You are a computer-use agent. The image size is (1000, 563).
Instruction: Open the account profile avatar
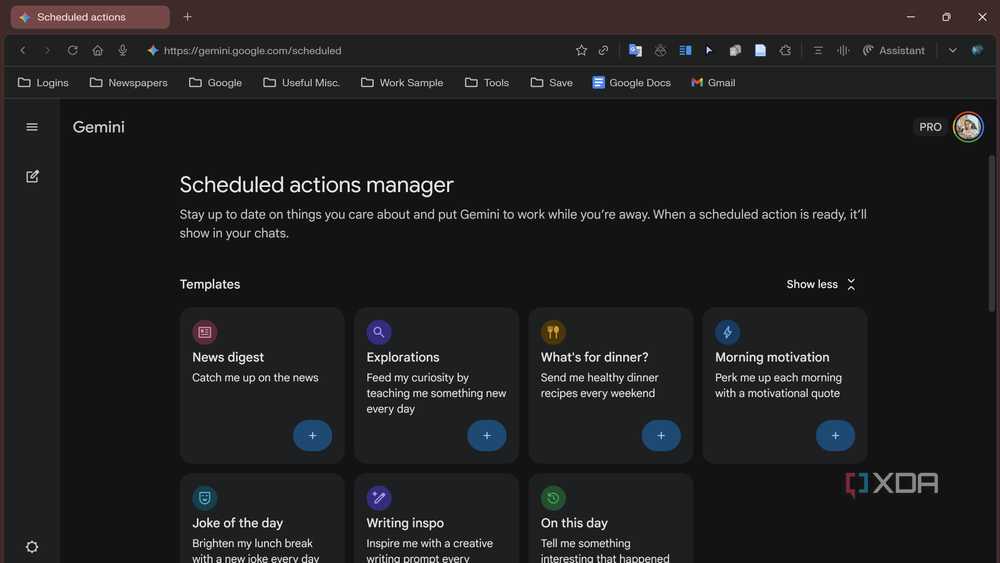(x=967, y=127)
